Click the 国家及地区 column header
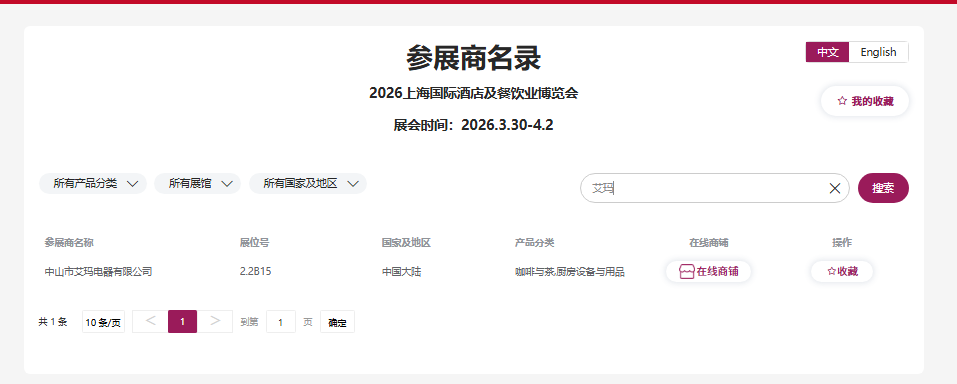The image size is (957, 384). point(406,242)
